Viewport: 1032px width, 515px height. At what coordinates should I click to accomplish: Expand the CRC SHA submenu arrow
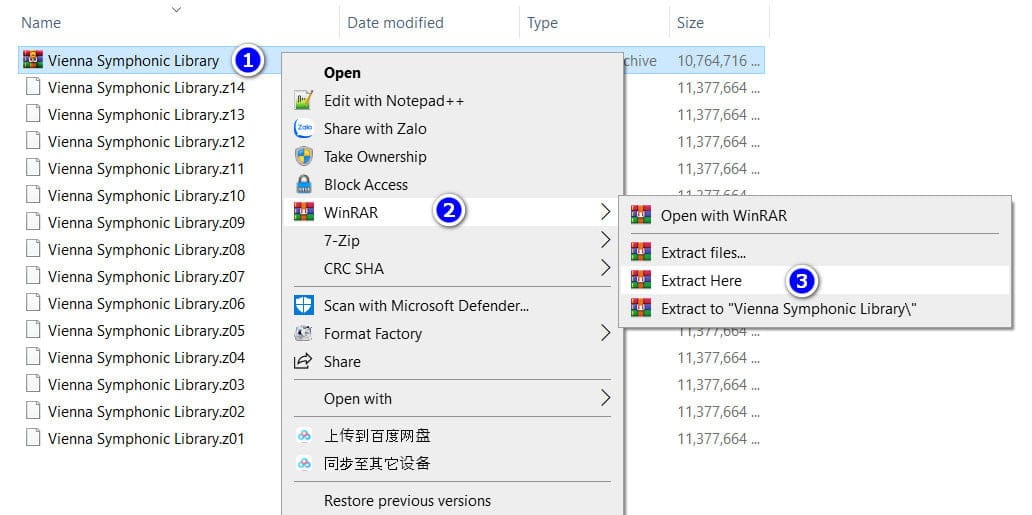click(x=606, y=268)
